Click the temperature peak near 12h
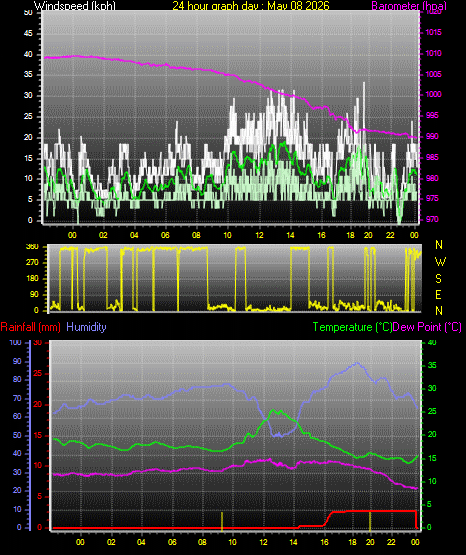466x555 pixels. pyautogui.click(x=272, y=411)
